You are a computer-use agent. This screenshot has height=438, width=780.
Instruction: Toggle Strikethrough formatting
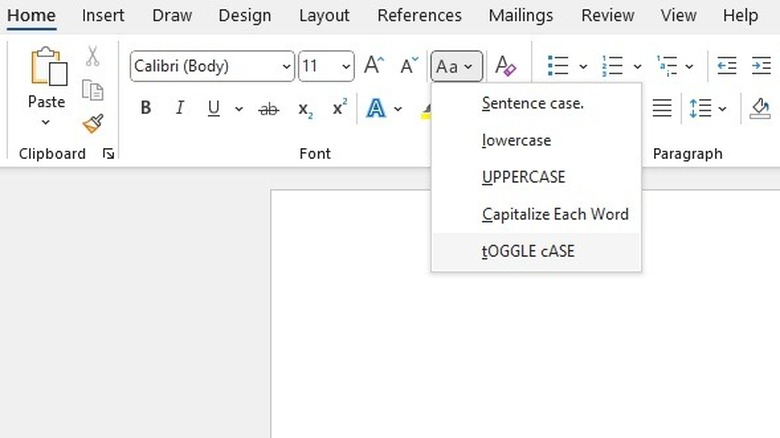click(x=268, y=108)
